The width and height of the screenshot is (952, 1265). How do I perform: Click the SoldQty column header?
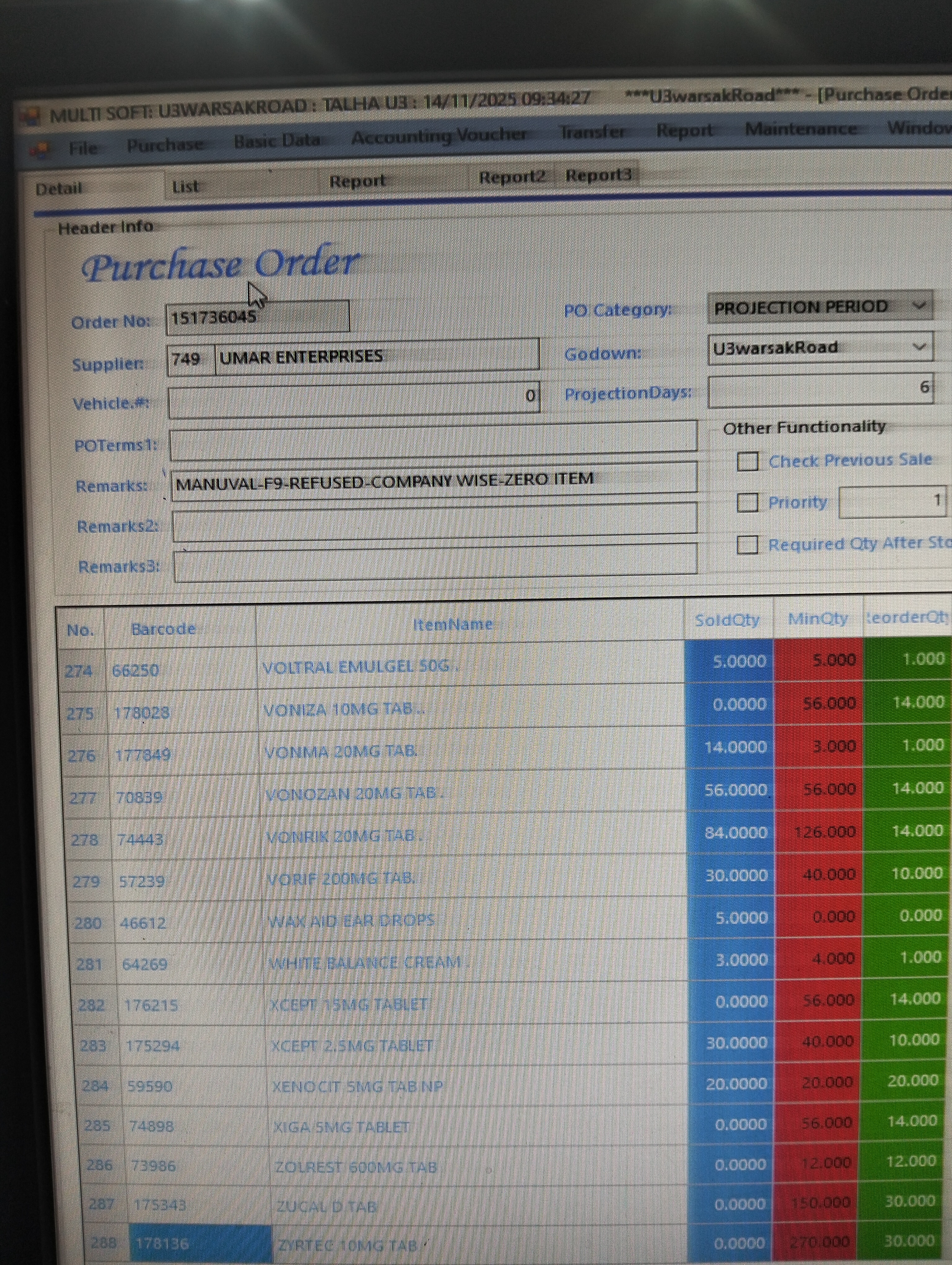[727, 620]
